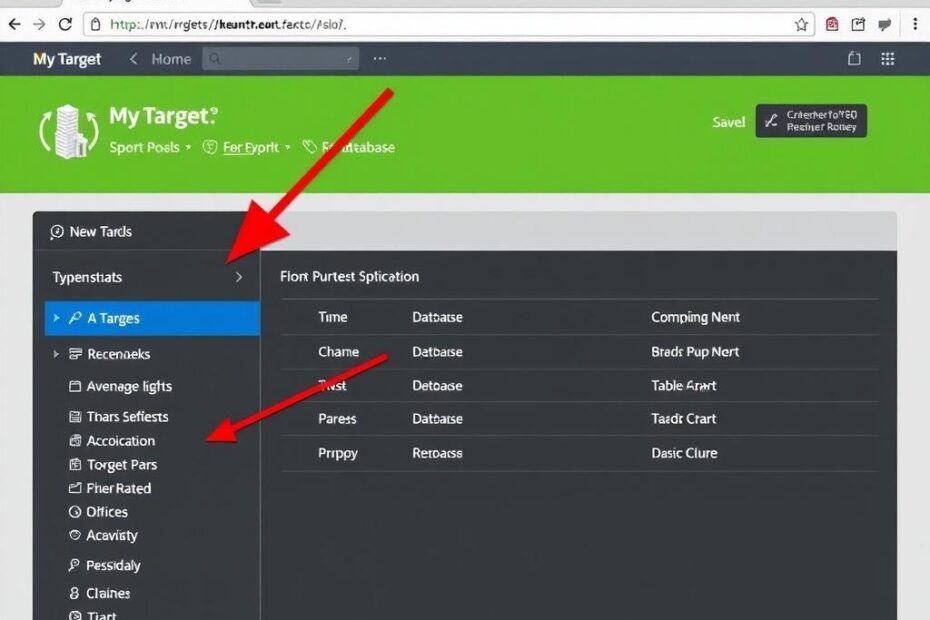
Task: Click the dark button next to Savel
Action: tap(811, 121)
